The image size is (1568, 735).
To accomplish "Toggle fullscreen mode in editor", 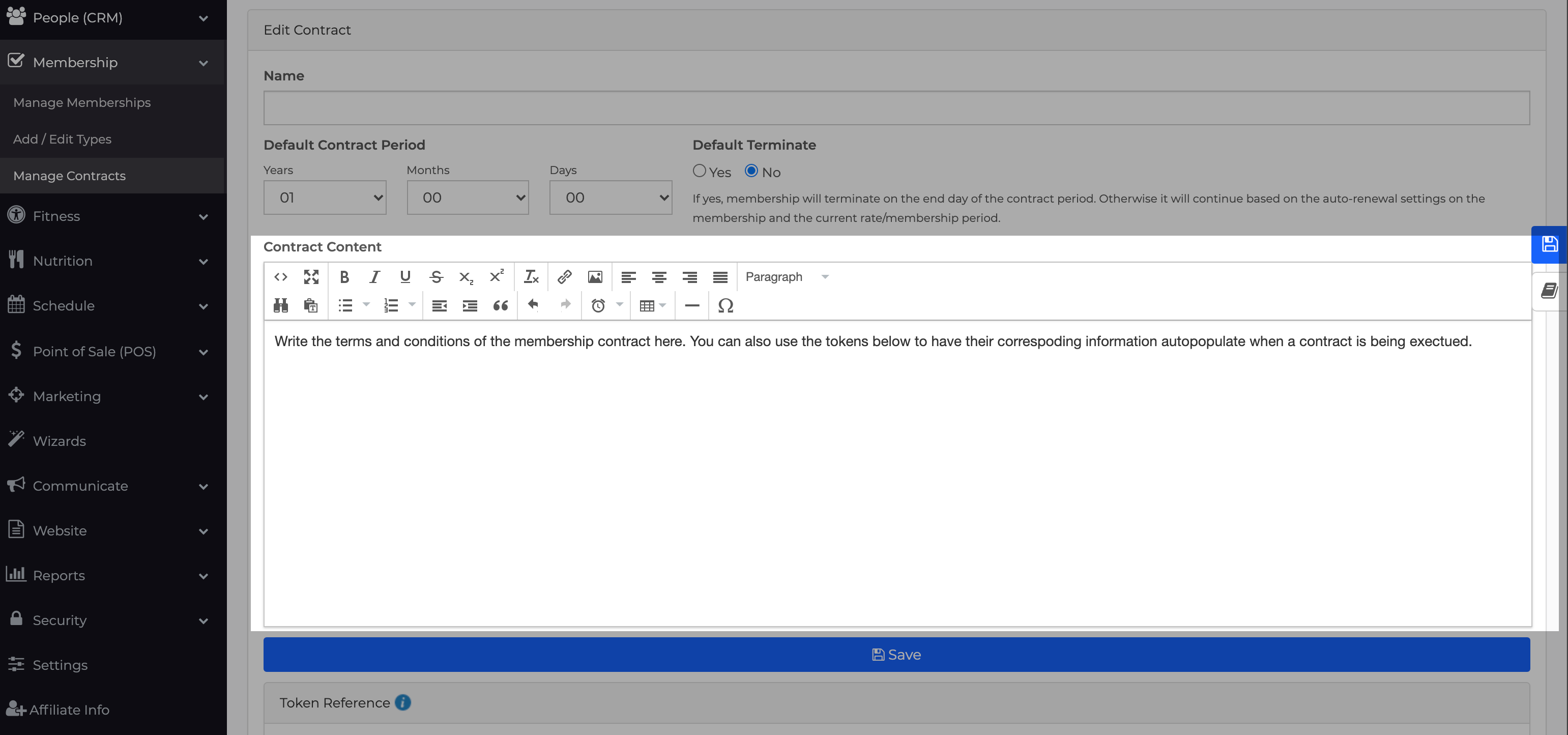I will click(311, 277).
